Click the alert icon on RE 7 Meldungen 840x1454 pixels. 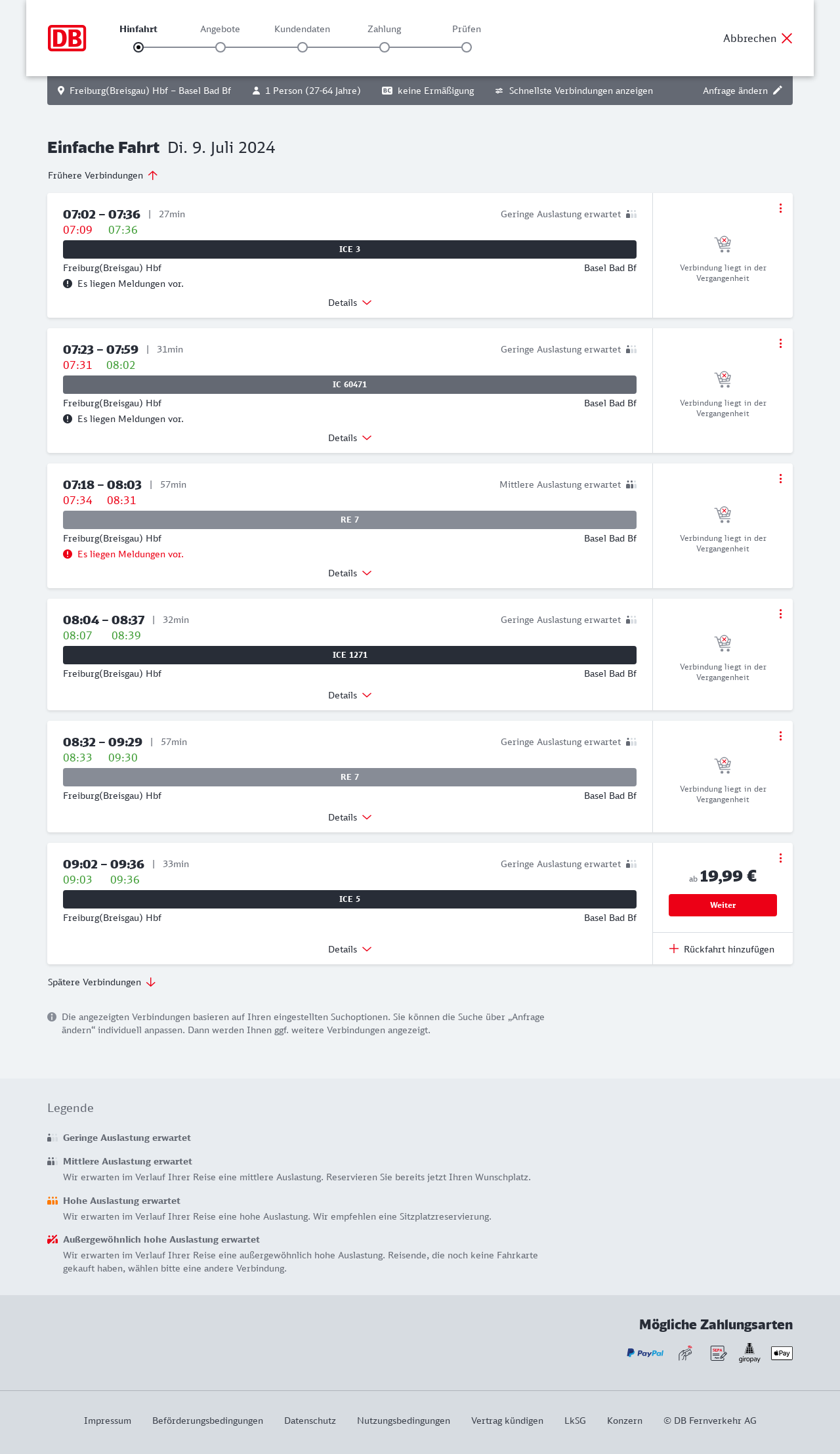point(68,554)
